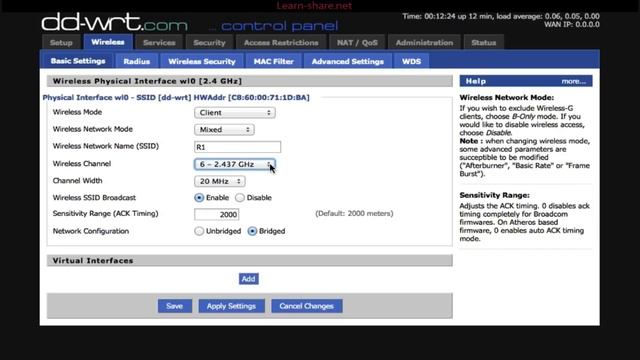The height and width of the screenshot is (360, 640).
Task: Add a virtual interface
Action: [x=249, y=279]
